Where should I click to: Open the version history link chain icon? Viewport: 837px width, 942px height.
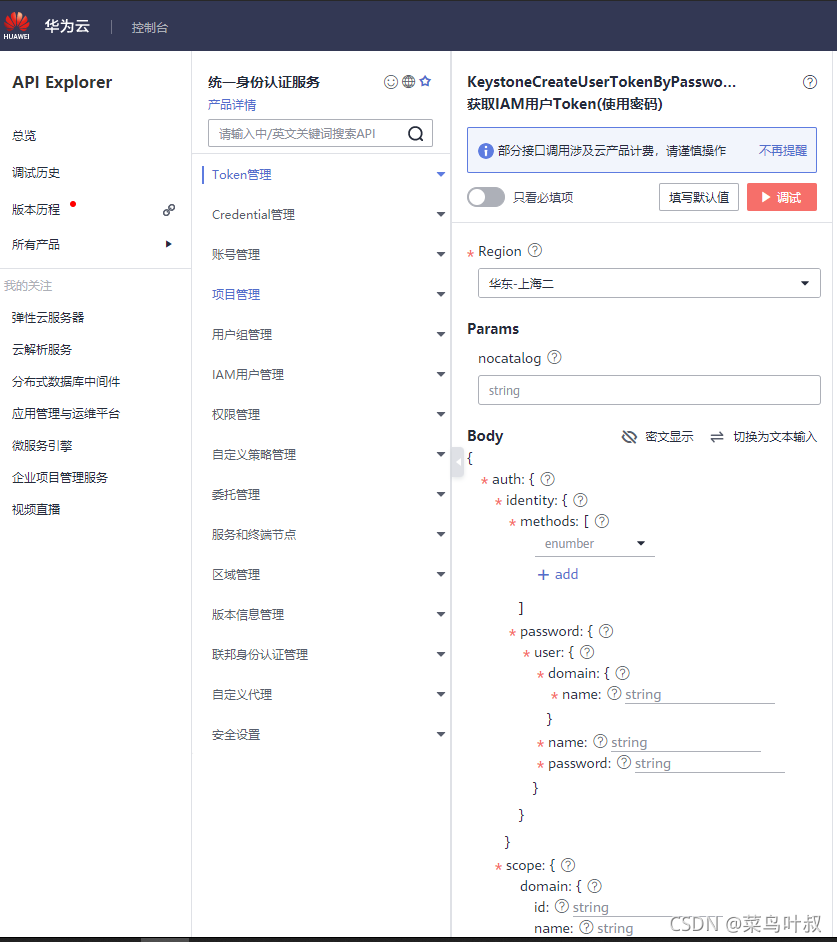[x=169, y=210]
